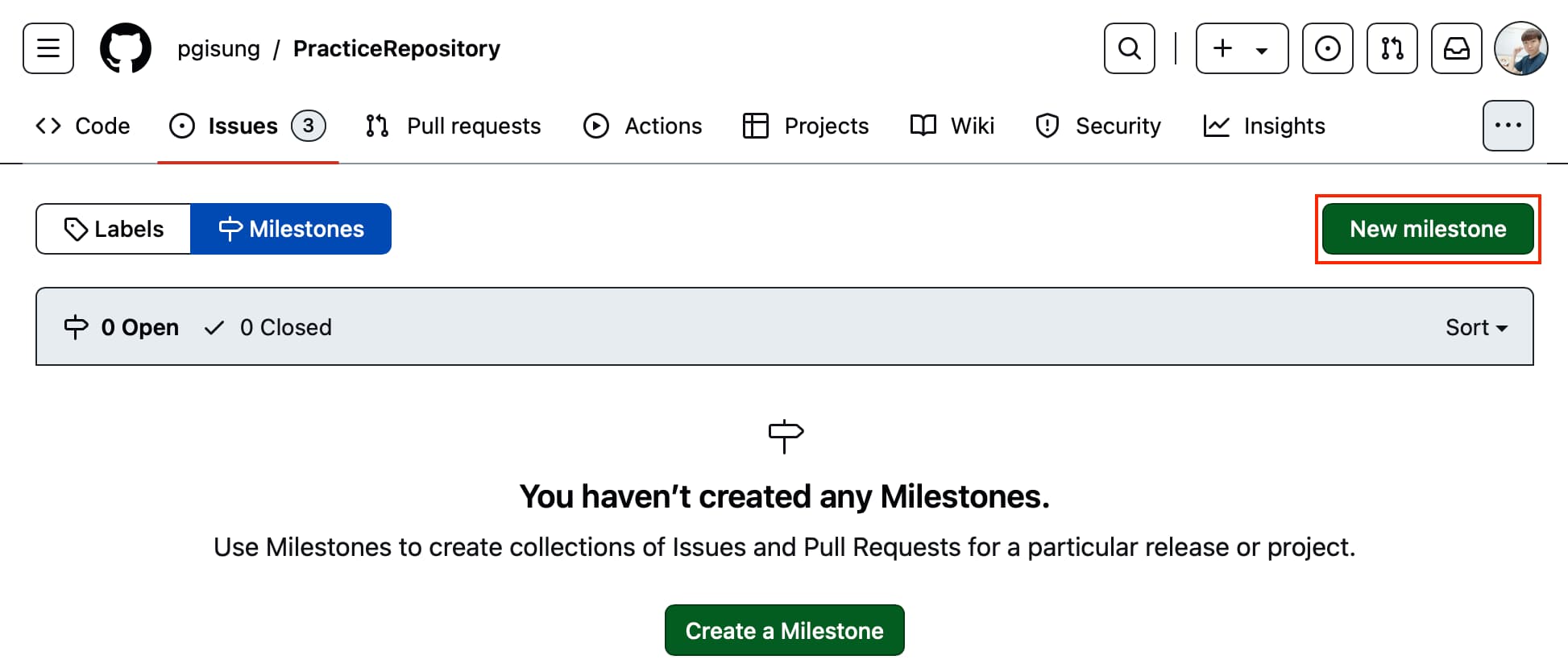The height and width of the screenshot is (672, 1568).
Task: Switch to the Projects tab
Action: (806, 127)
